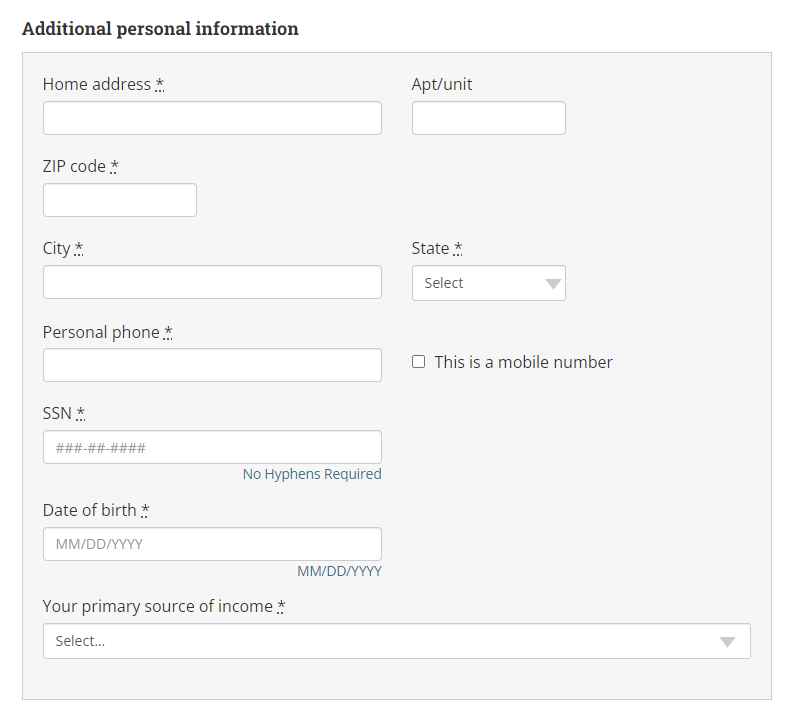Click the State dropdown arrow icon
The image size is (793, 720).
coord(553,284)
